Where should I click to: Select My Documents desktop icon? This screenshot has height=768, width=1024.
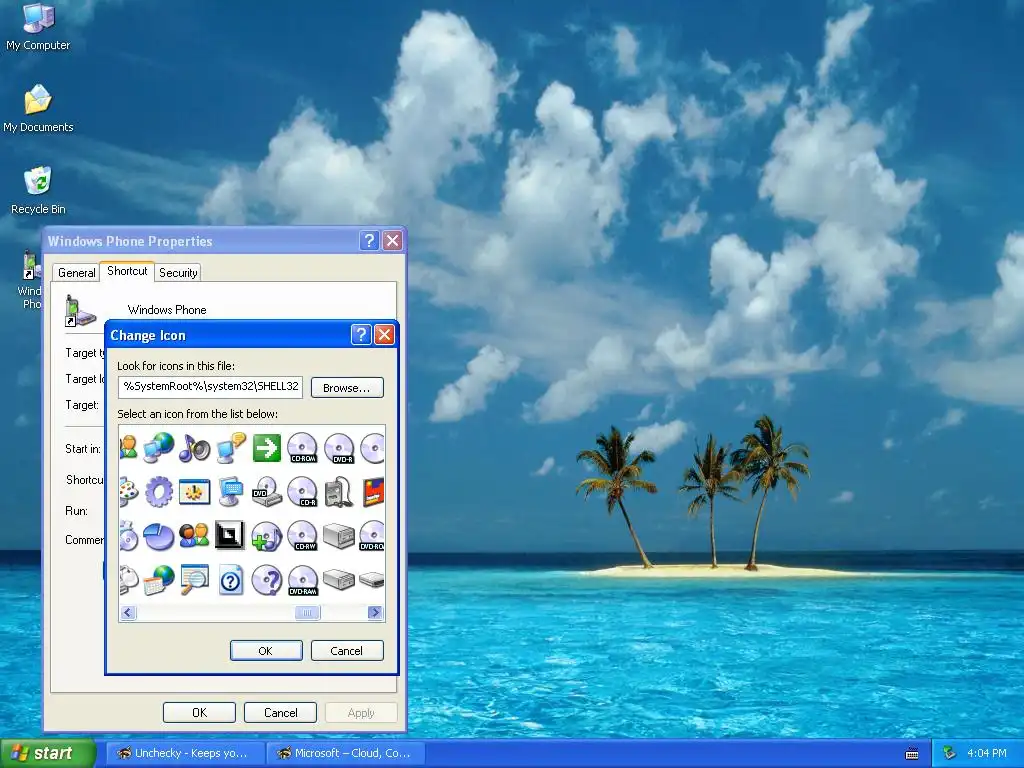[38, 109]
